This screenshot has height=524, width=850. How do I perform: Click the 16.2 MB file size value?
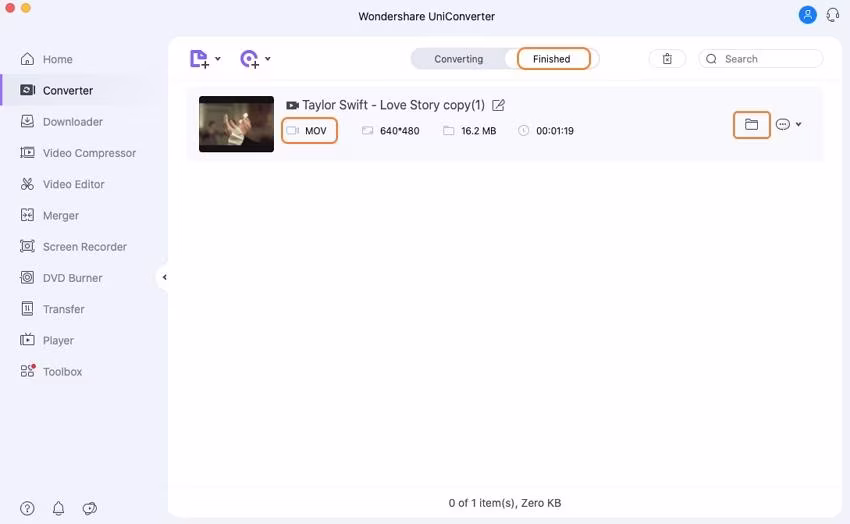(x=479, y=131)
